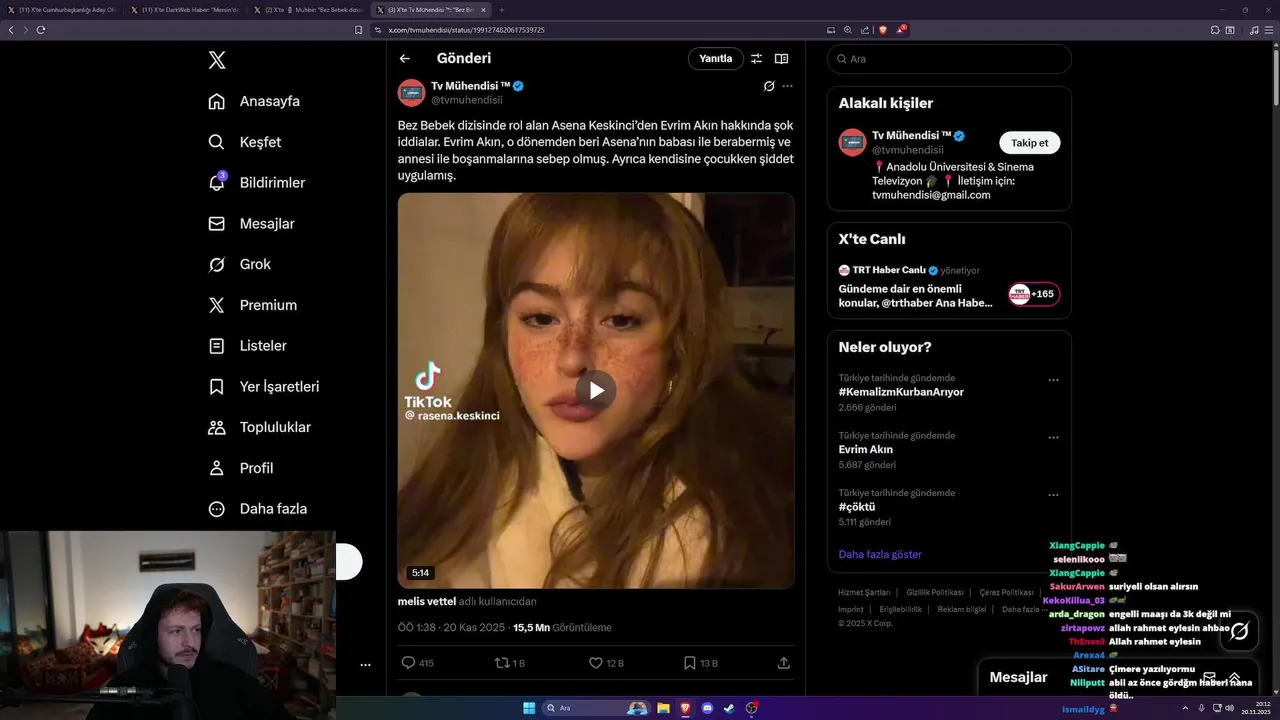Open more options for #çöktü trend

point(1053,495)
